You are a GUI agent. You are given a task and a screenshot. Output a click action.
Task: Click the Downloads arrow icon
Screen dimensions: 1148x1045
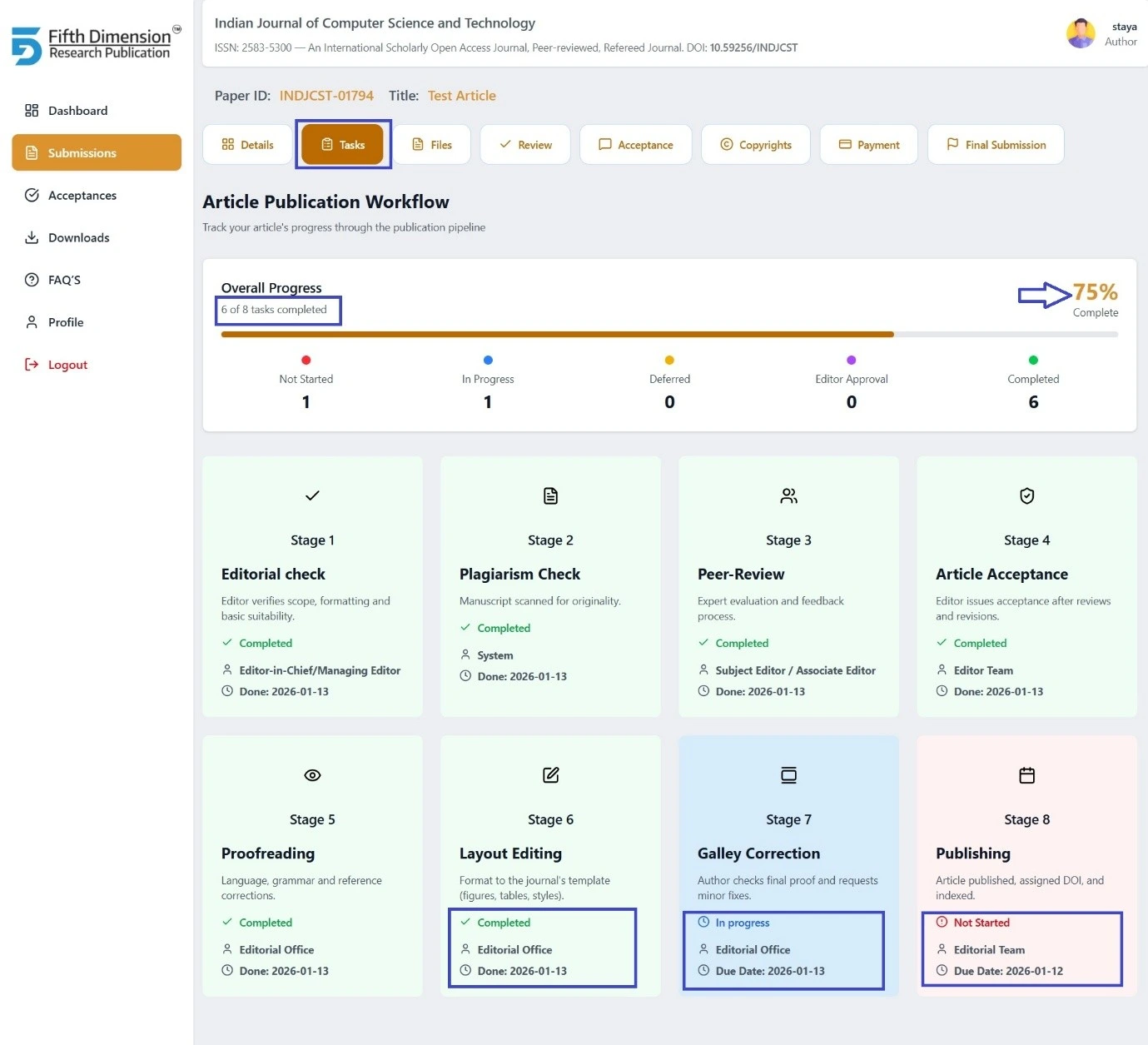pos(32,237)
